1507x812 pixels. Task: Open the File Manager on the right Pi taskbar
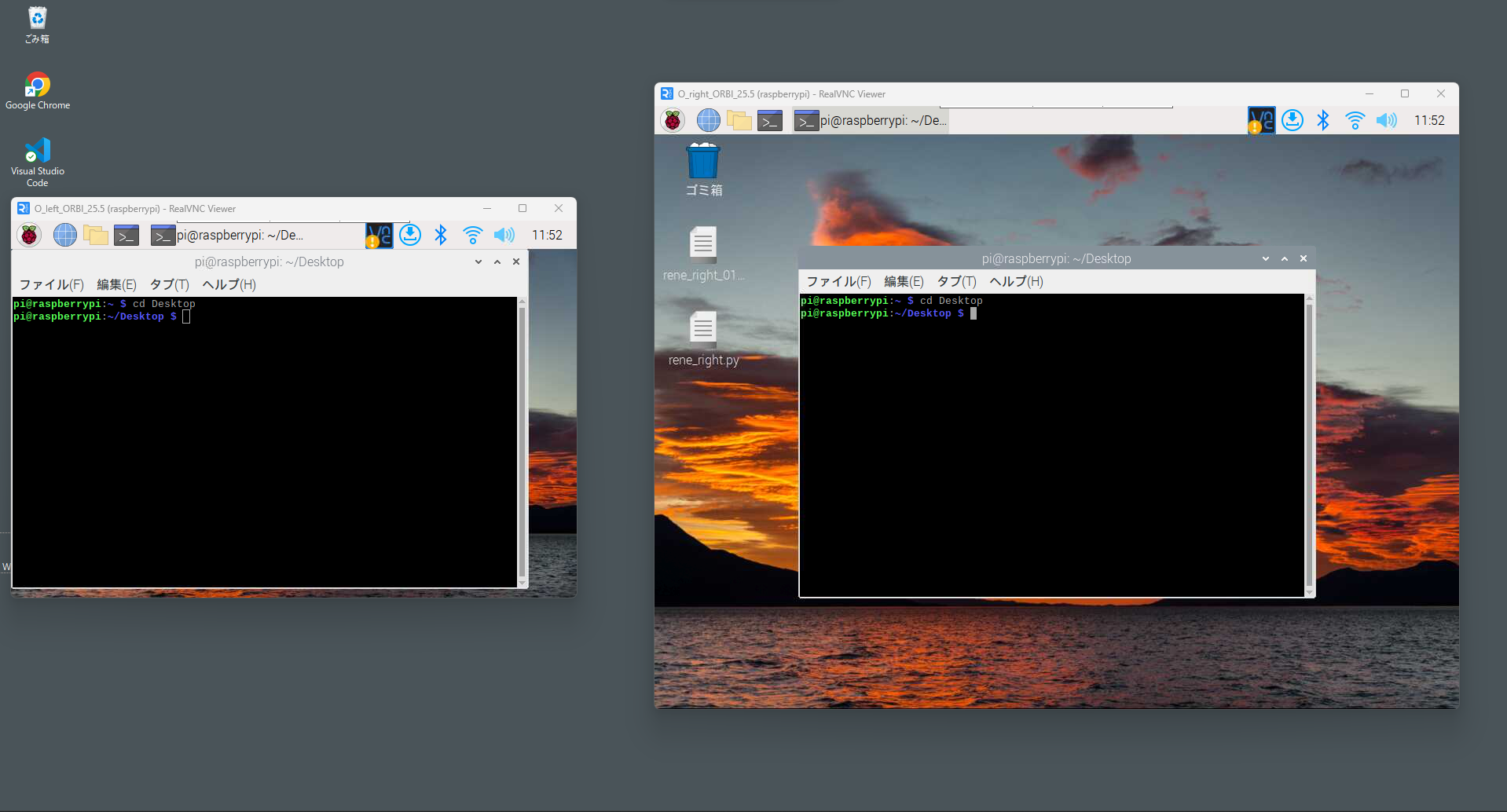(x=739, y=120)
